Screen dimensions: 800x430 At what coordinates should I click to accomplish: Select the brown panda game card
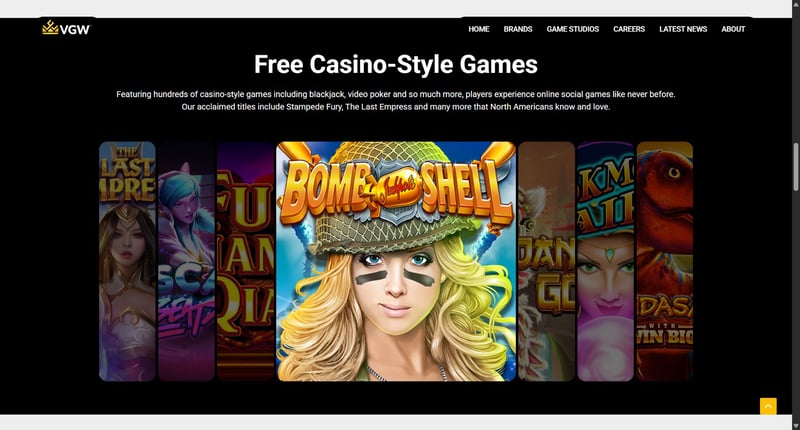point(546,261)
